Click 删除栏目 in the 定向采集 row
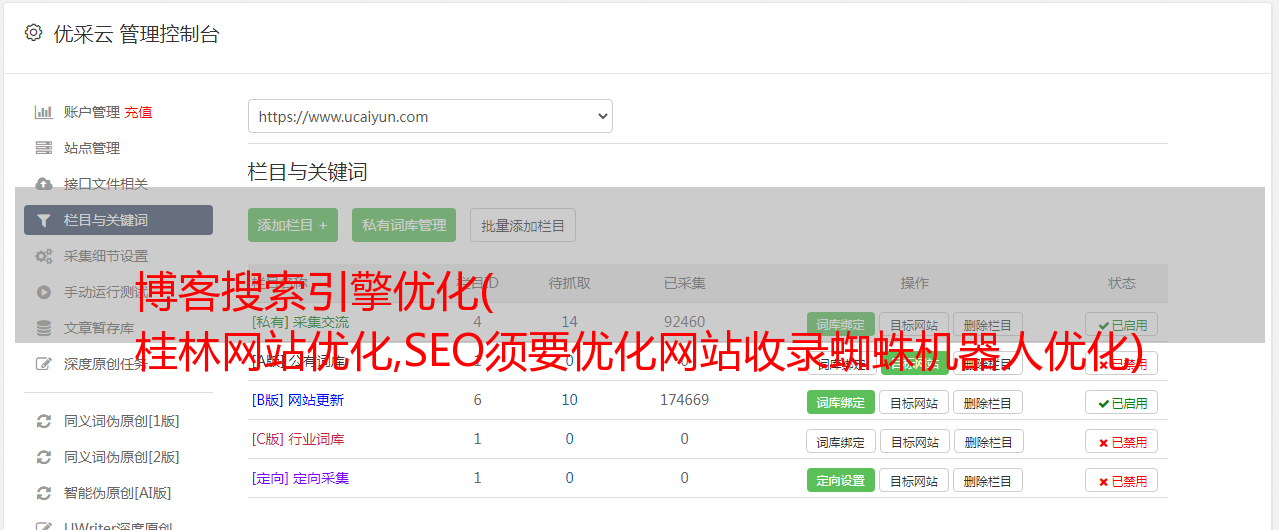 click(988, 480)
